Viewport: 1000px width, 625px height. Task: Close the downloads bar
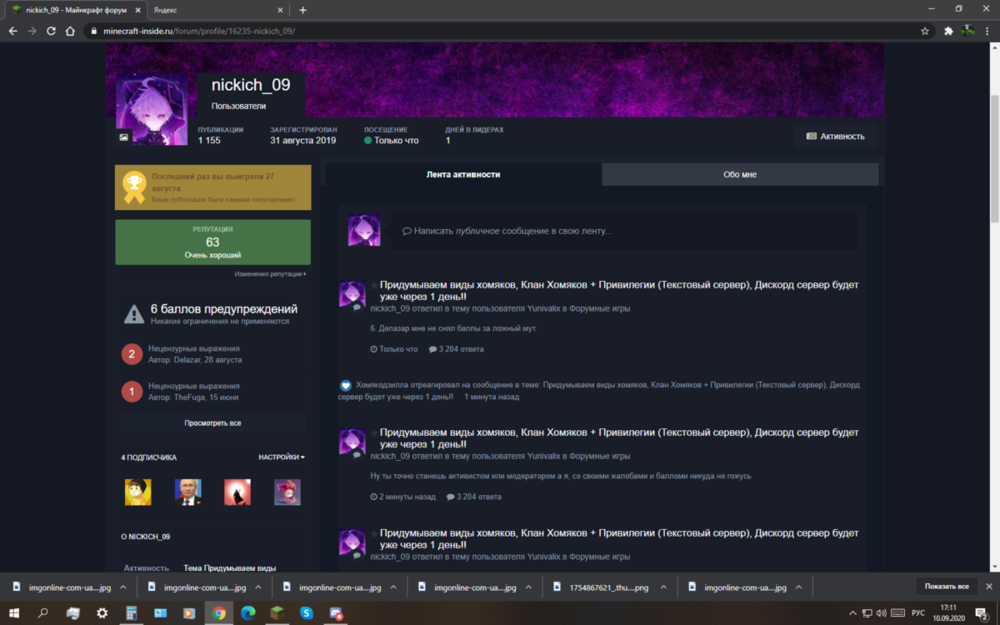[989, 586]
